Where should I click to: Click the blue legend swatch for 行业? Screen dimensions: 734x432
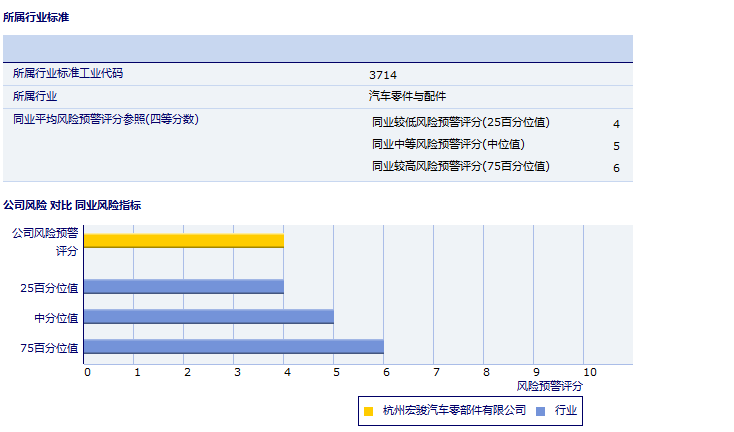(541, 410)
